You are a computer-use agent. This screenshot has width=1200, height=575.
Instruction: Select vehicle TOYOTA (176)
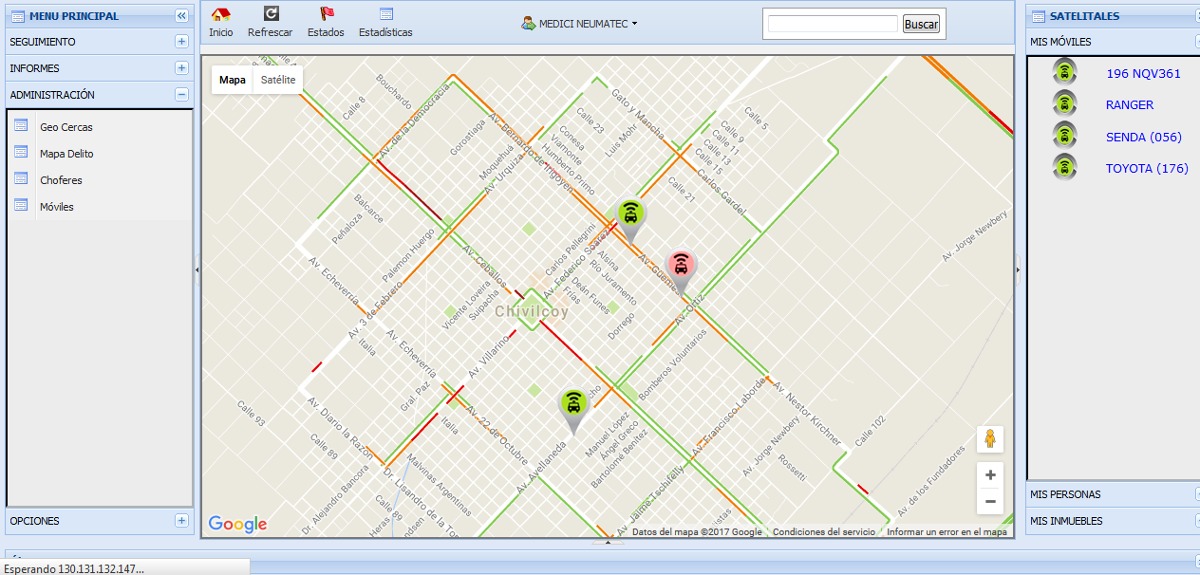[x=1146, y=168]
